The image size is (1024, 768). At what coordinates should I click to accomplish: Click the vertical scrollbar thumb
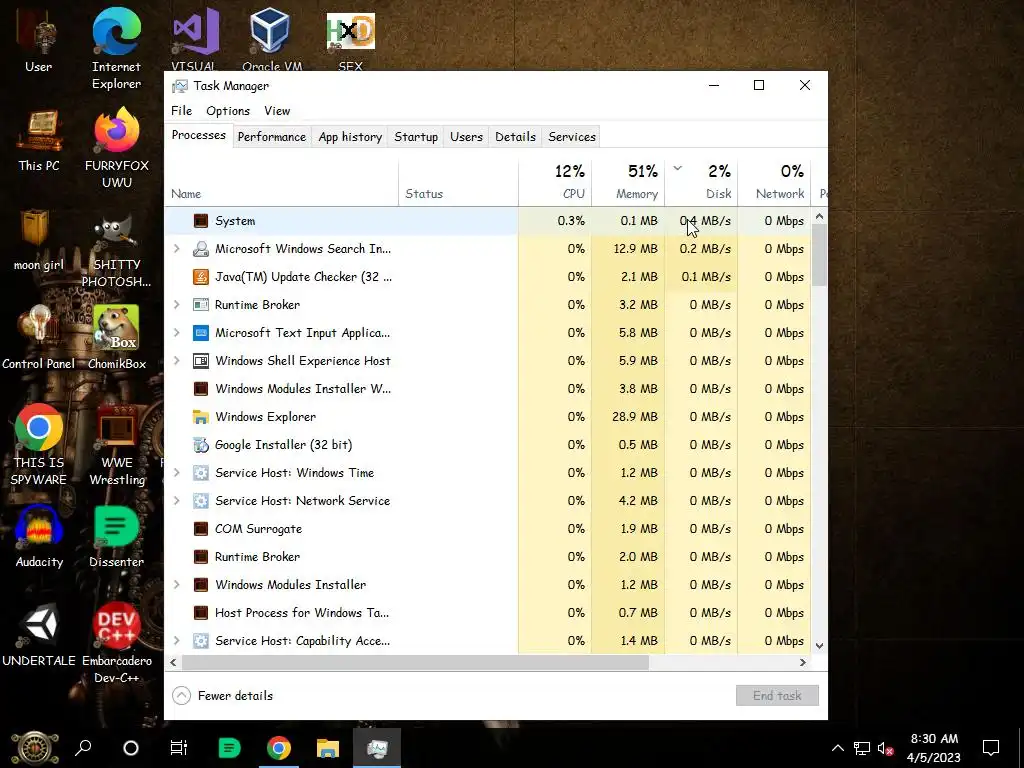coord(820,255)
